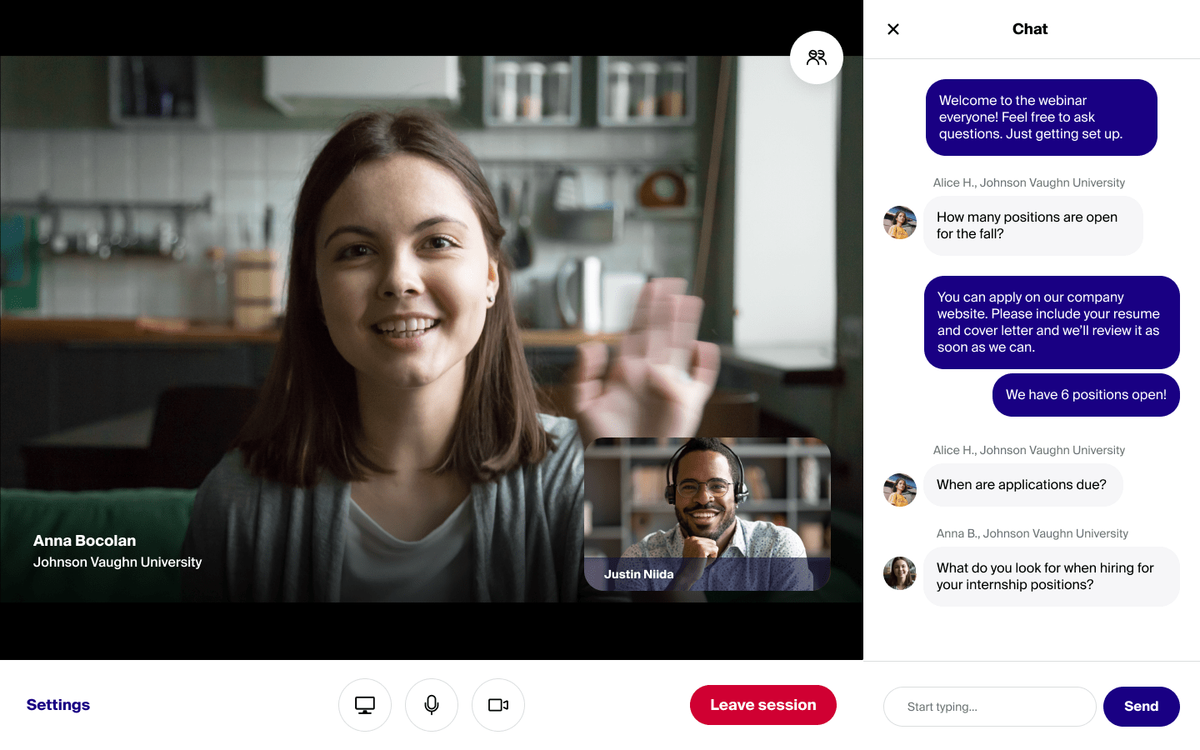Screen dimensions: 1200x750
Task: Click Anna Bocolan's name label
Action: tap(84, 540)
